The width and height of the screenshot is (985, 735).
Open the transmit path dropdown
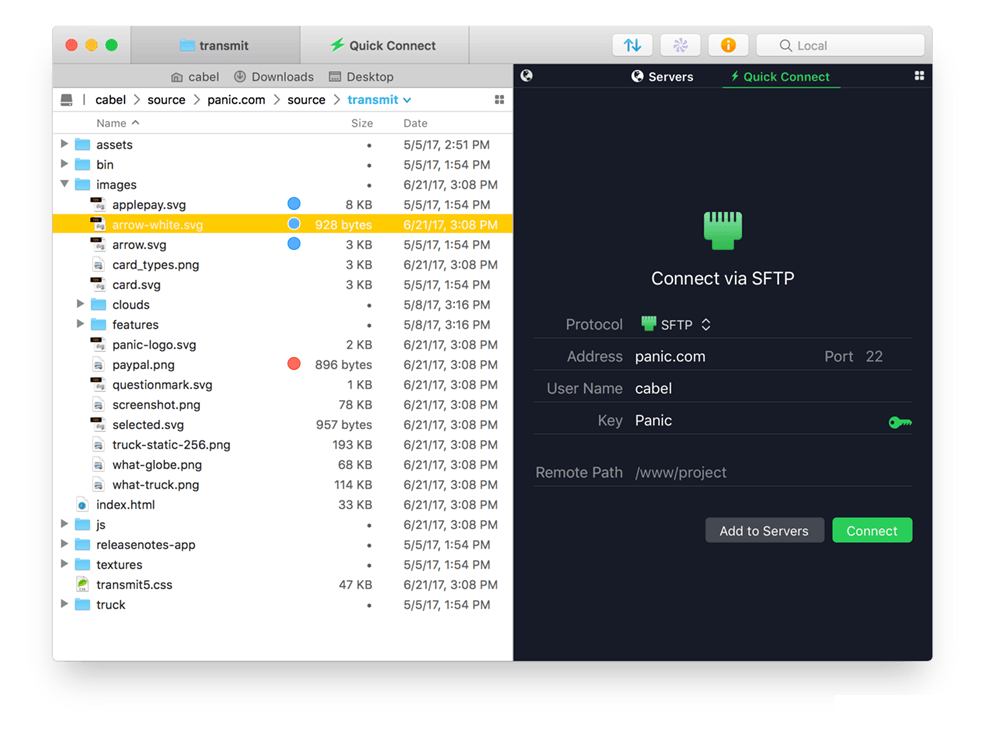pyautogui.click(x=379, y=100)
